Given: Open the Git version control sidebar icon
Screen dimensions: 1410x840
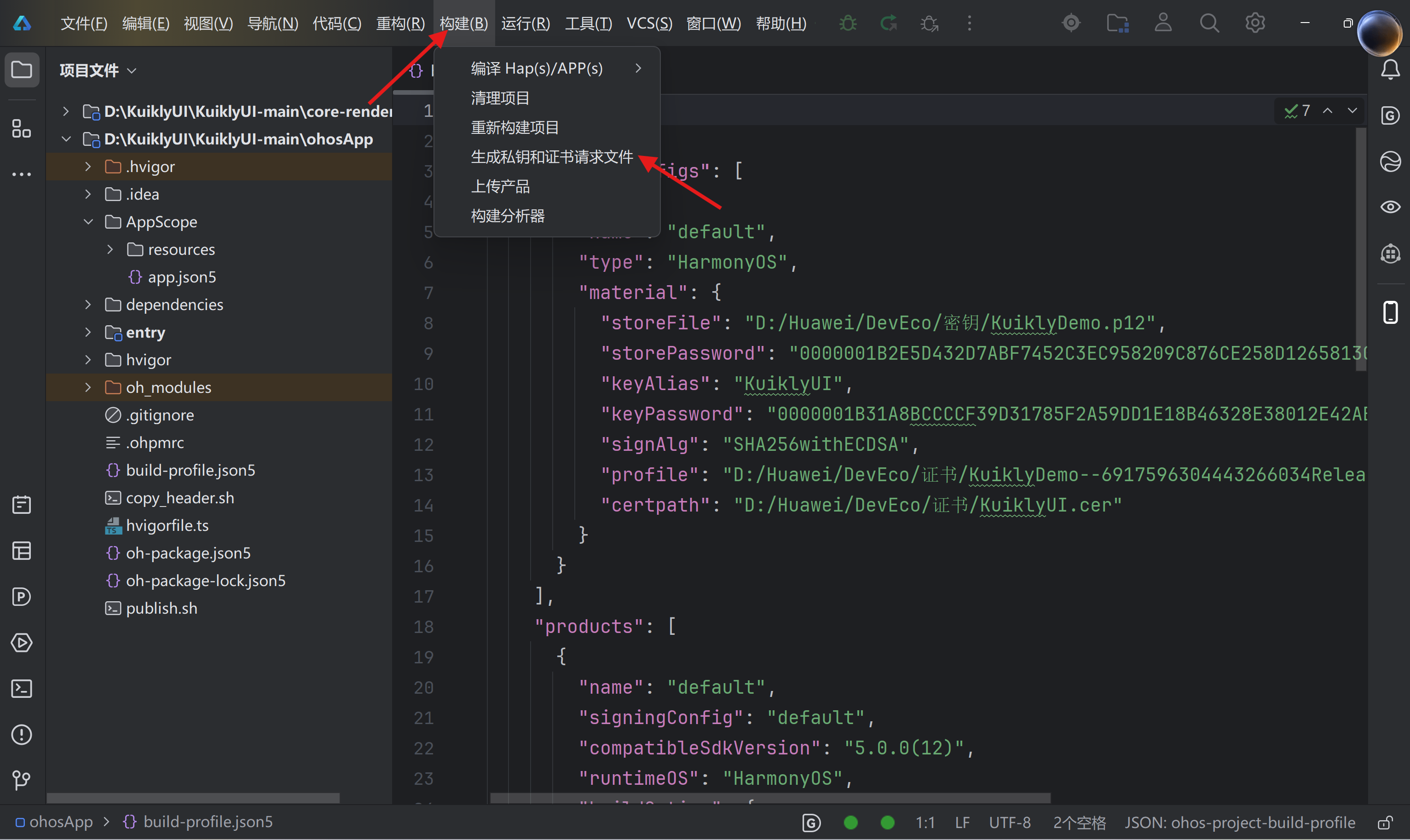Looking at the screenshot, I should [22, 781].
